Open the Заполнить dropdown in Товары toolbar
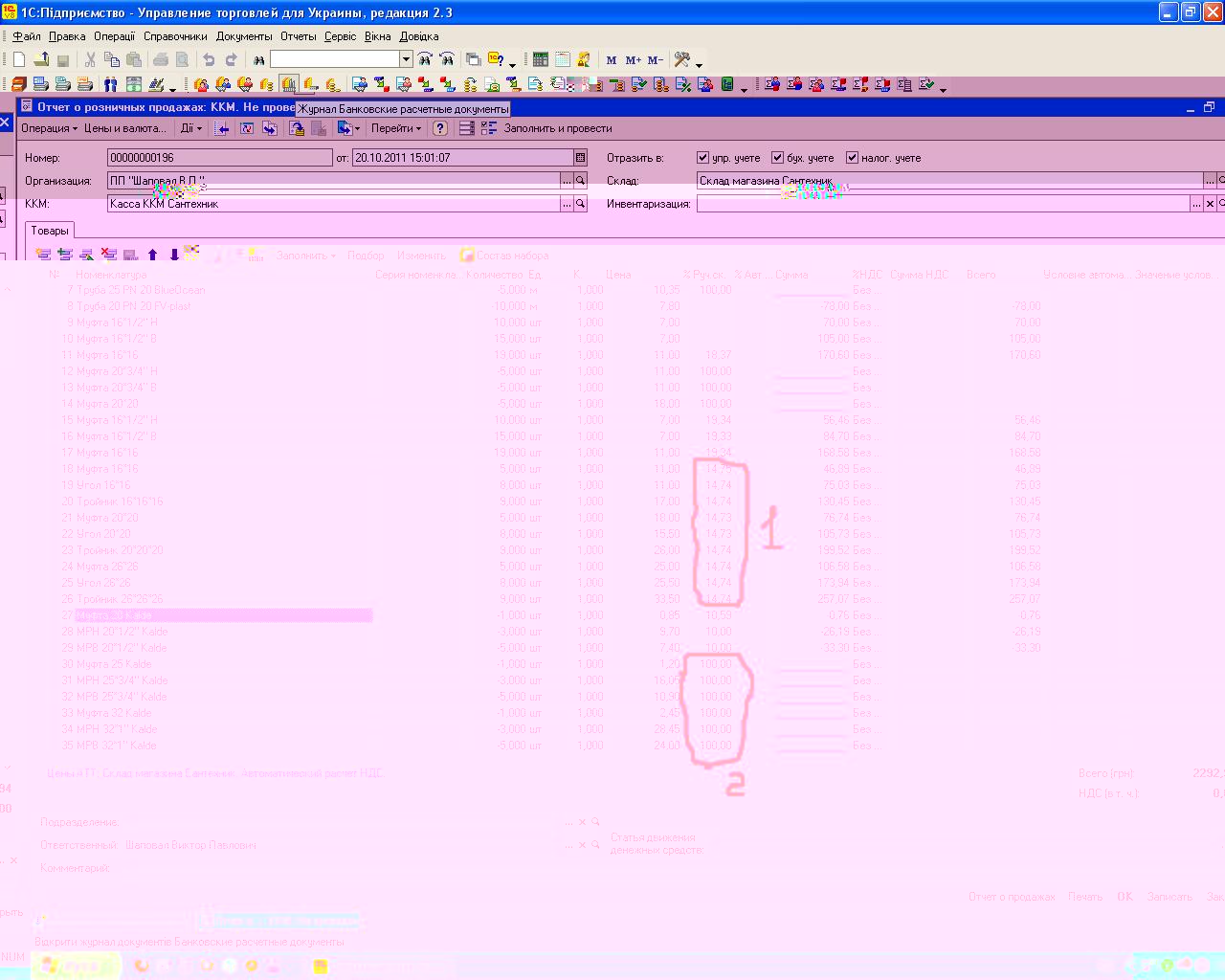1225x980 pixels. coord(306,256)
